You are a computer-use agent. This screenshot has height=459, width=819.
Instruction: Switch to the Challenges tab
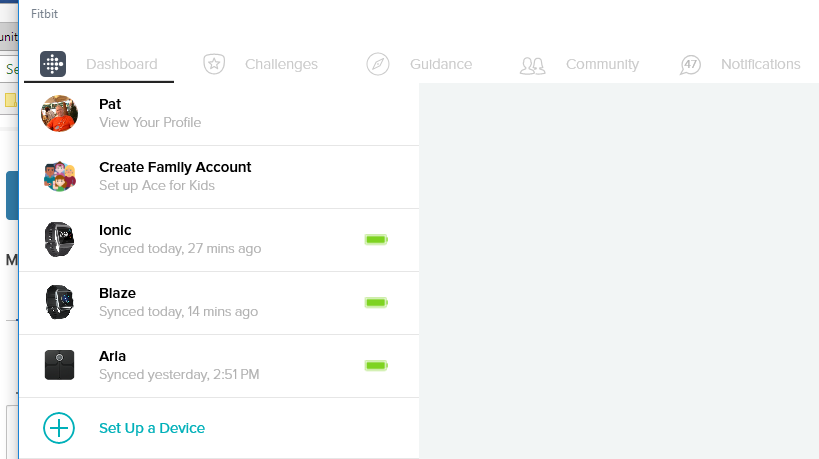[x=281, y=64]
